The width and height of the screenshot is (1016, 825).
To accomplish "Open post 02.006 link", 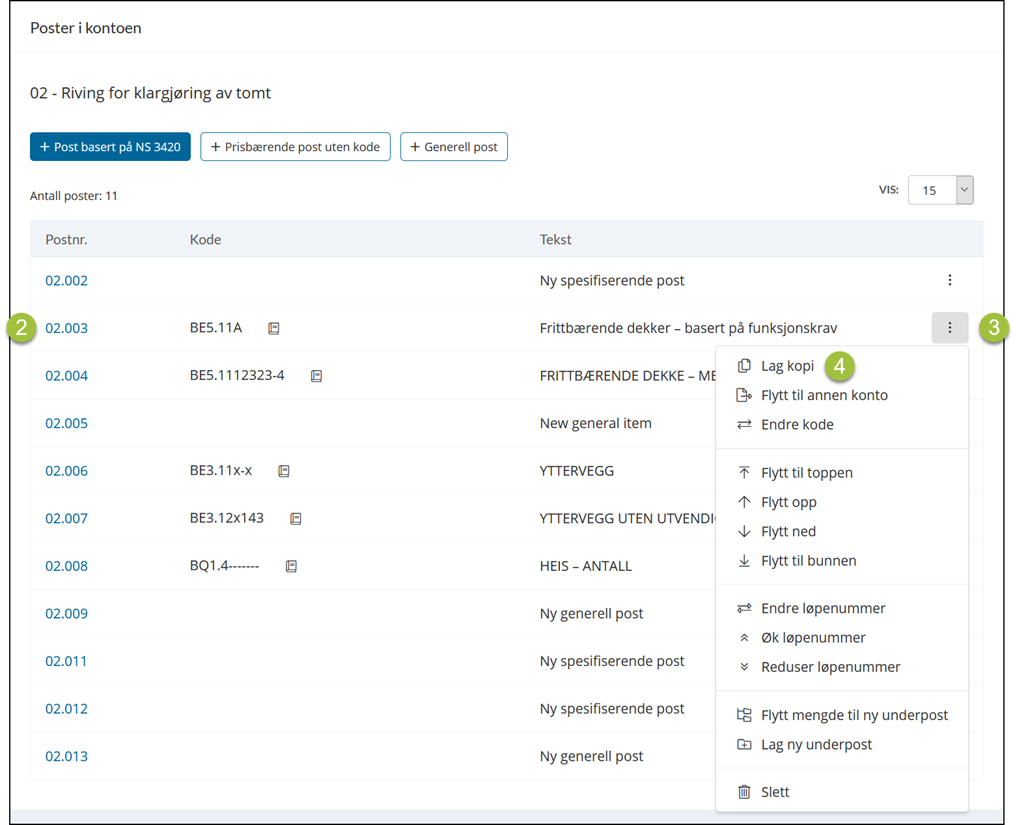I will pos(66,471).
